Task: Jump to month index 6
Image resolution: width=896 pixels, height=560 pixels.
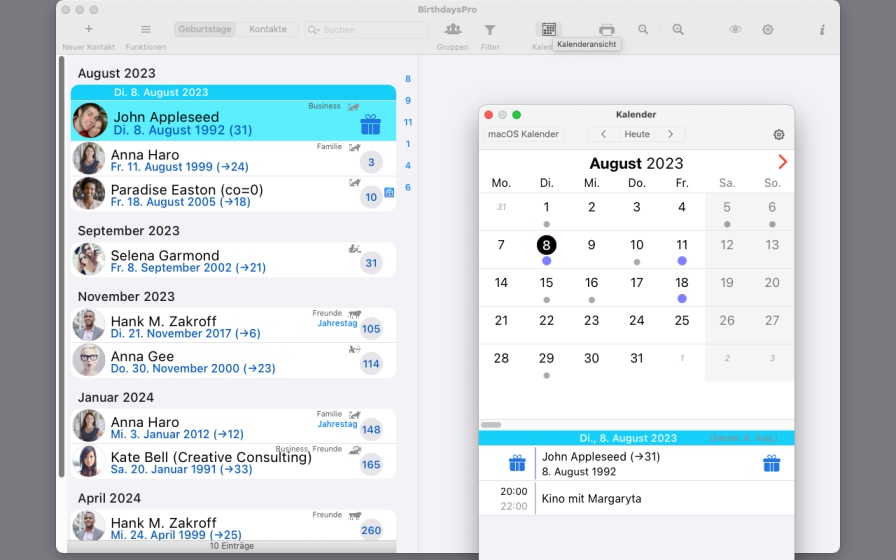Action: click(408, 187)
